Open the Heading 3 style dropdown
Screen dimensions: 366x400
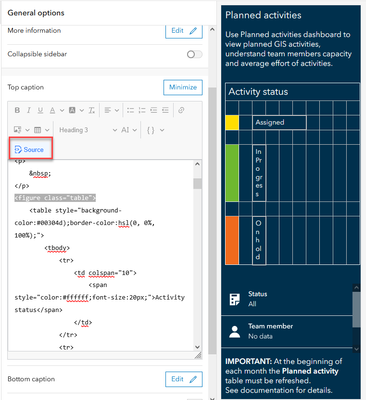click(88, 130)
